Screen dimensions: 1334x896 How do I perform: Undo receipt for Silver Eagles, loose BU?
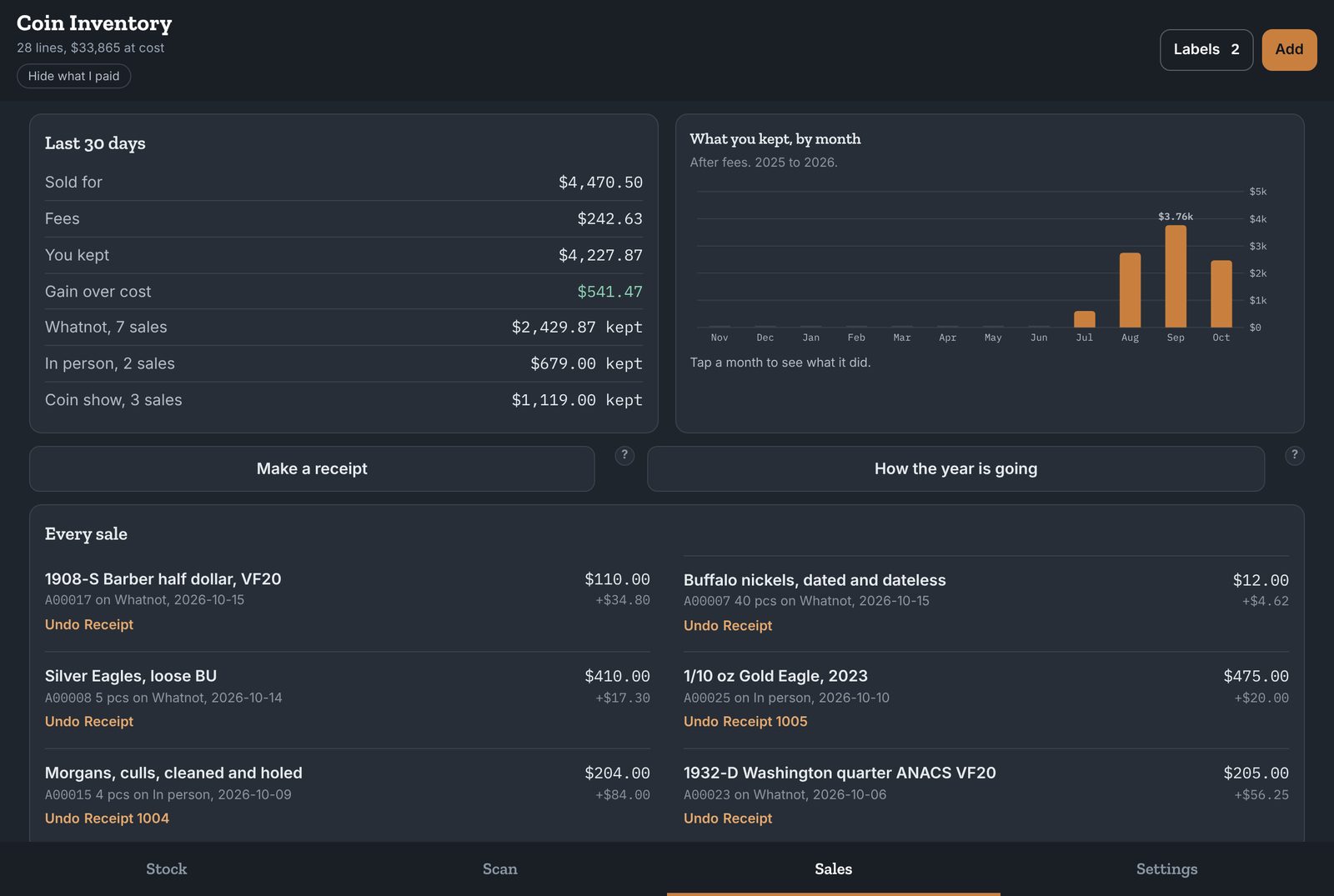tap(89, 721)
